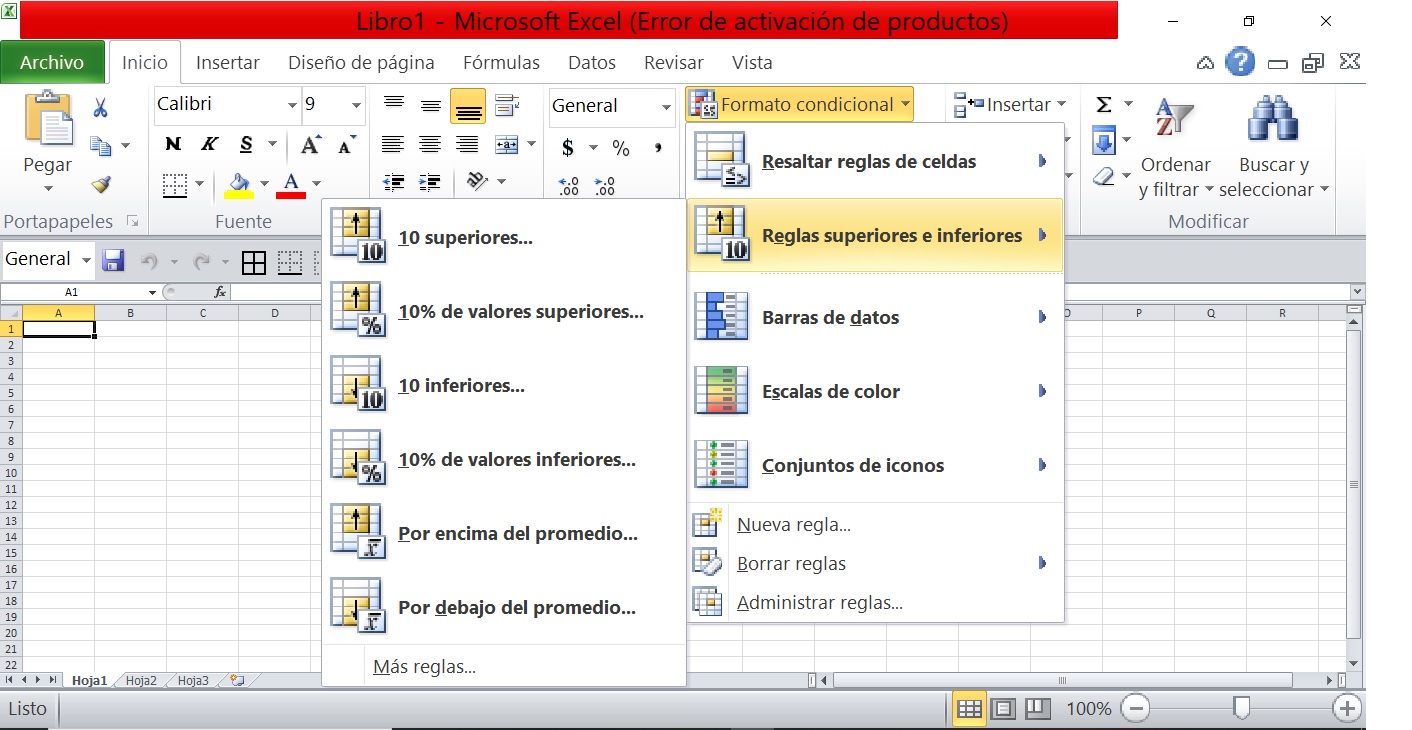The image size is (1412, 730).
Task: Toggle underline S formatting
Action: coord(246,144)
